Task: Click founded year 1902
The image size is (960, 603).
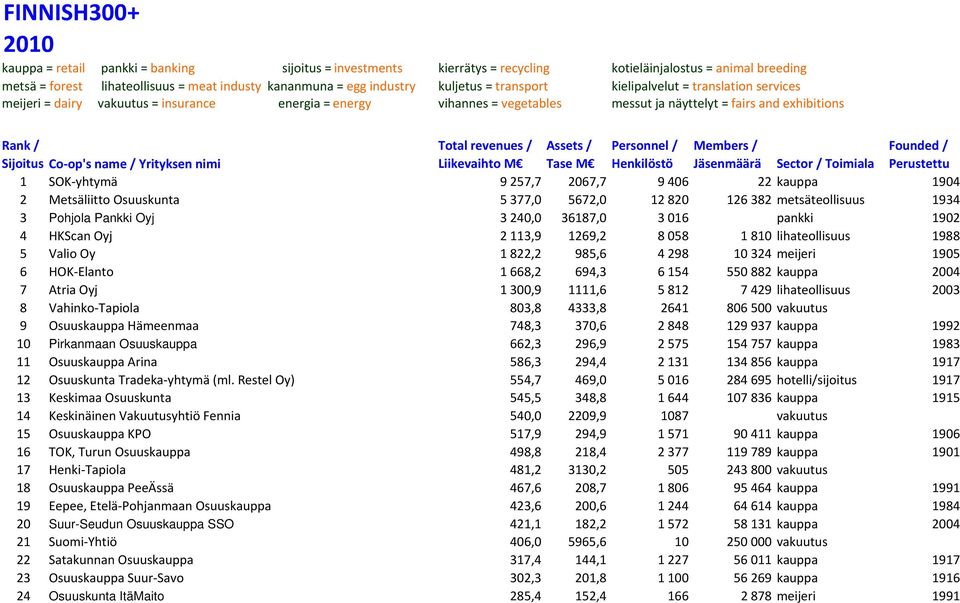Action: (946, 218)
